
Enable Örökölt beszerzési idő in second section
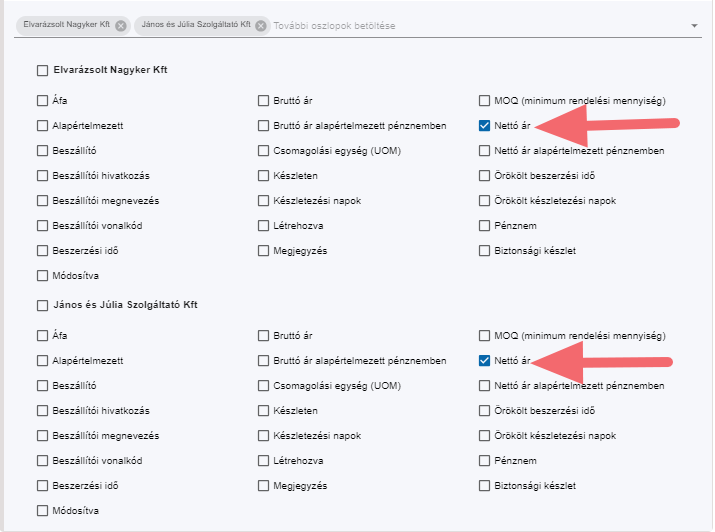click(485, 410)
